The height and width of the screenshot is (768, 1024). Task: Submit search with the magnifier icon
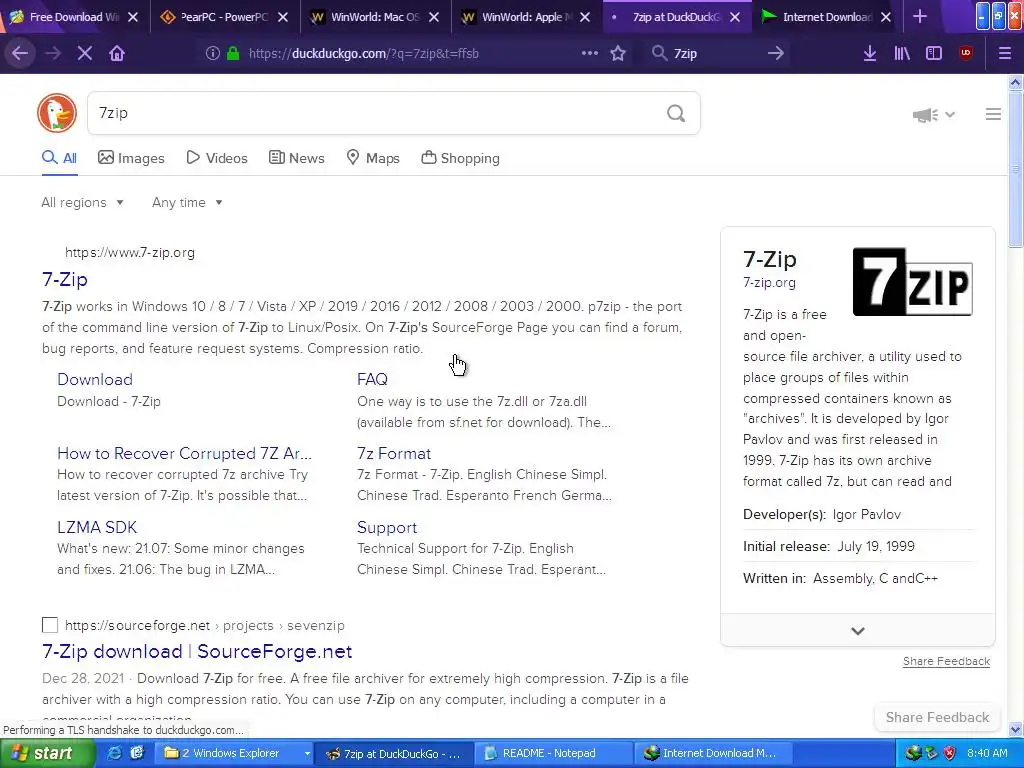pos(676,114)
